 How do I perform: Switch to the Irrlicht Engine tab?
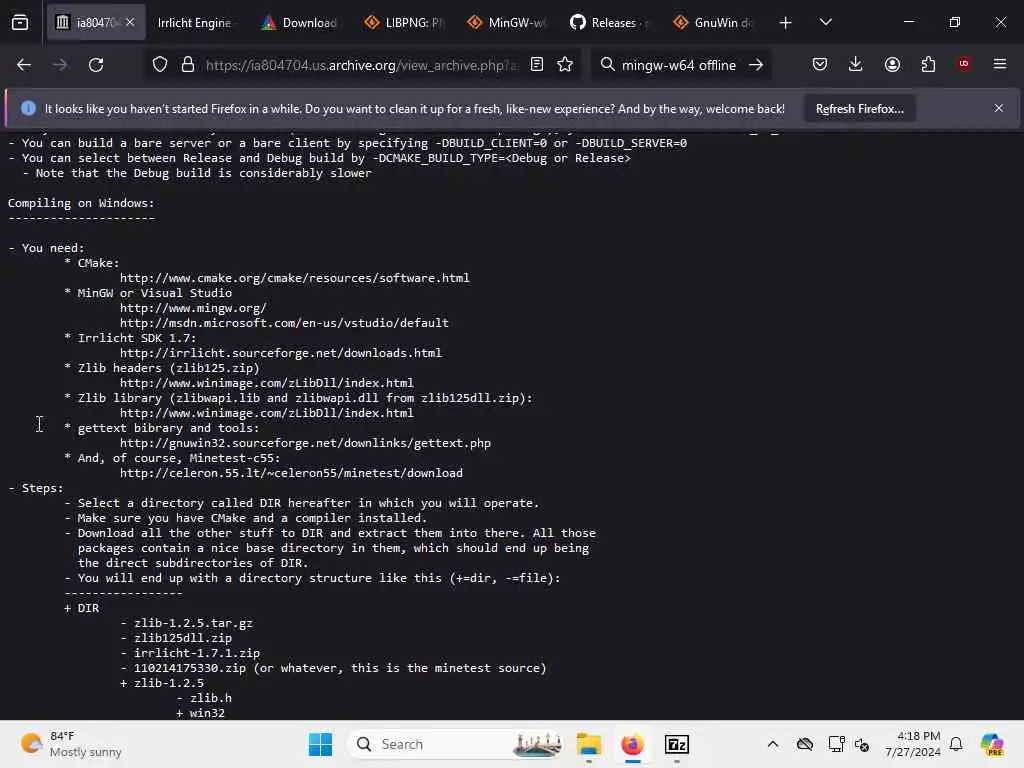[195, 23]
